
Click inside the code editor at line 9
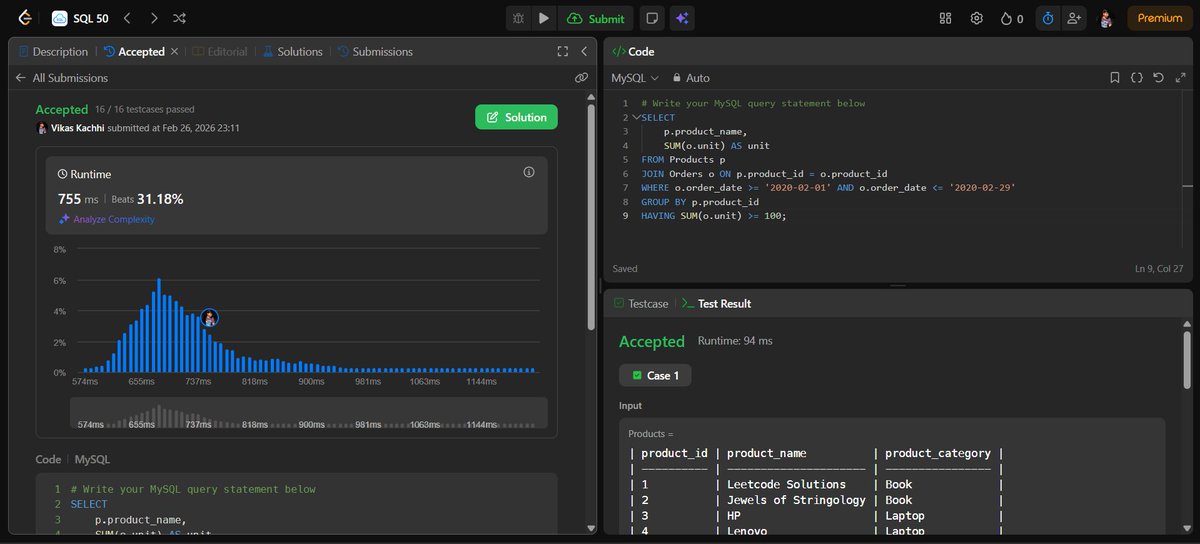(715, 215)
